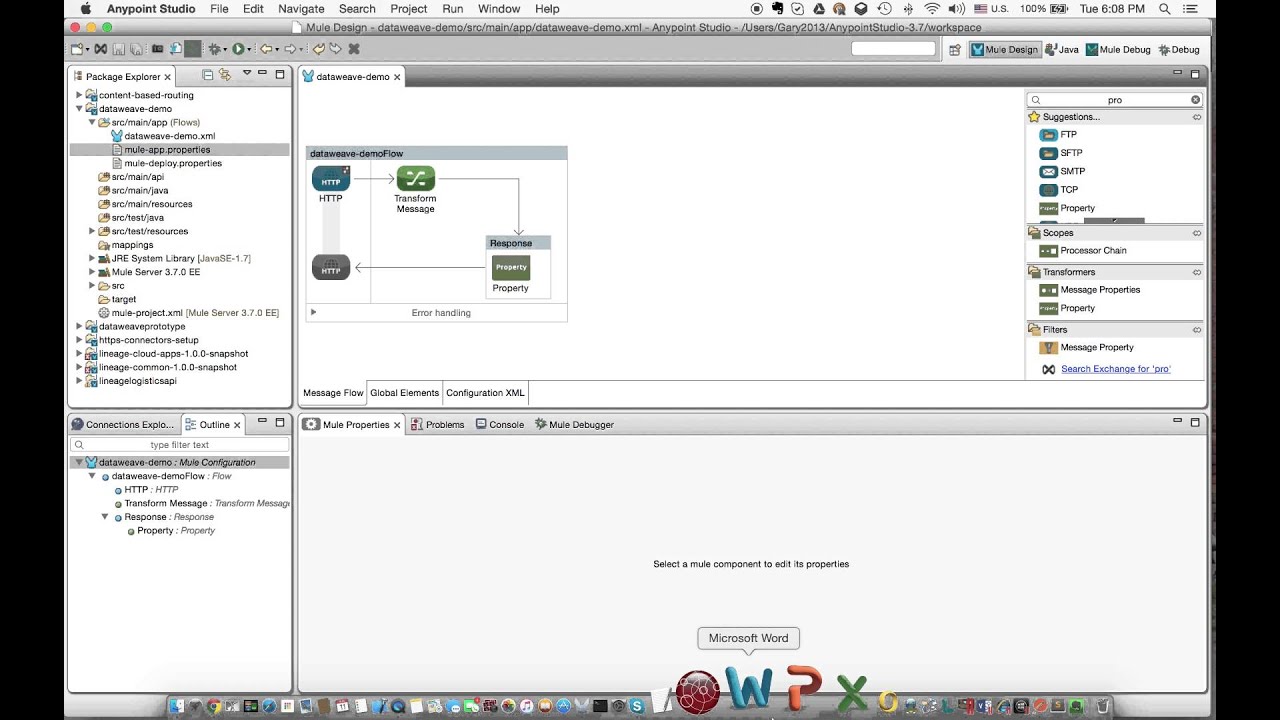The image size is (1280, 720).
Task: Select the Property node in Response
Action: point(511,267)
